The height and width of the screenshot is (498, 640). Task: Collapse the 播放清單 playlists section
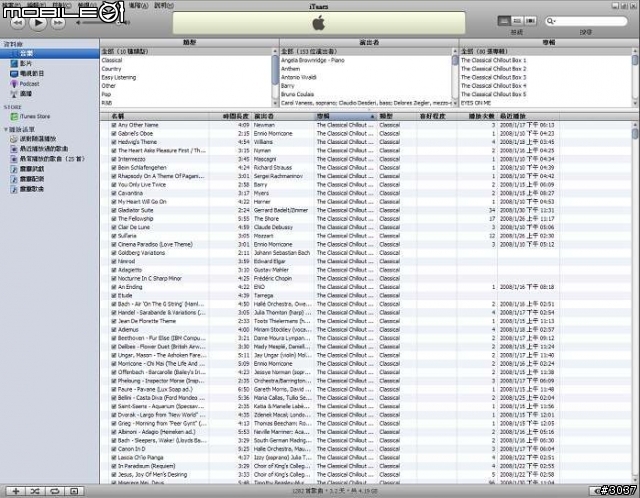(x=6, y=129)
